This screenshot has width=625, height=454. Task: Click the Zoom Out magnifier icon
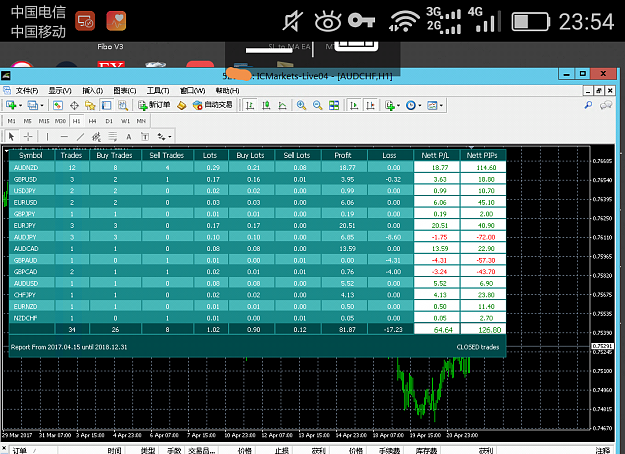(x=318, y=105)
